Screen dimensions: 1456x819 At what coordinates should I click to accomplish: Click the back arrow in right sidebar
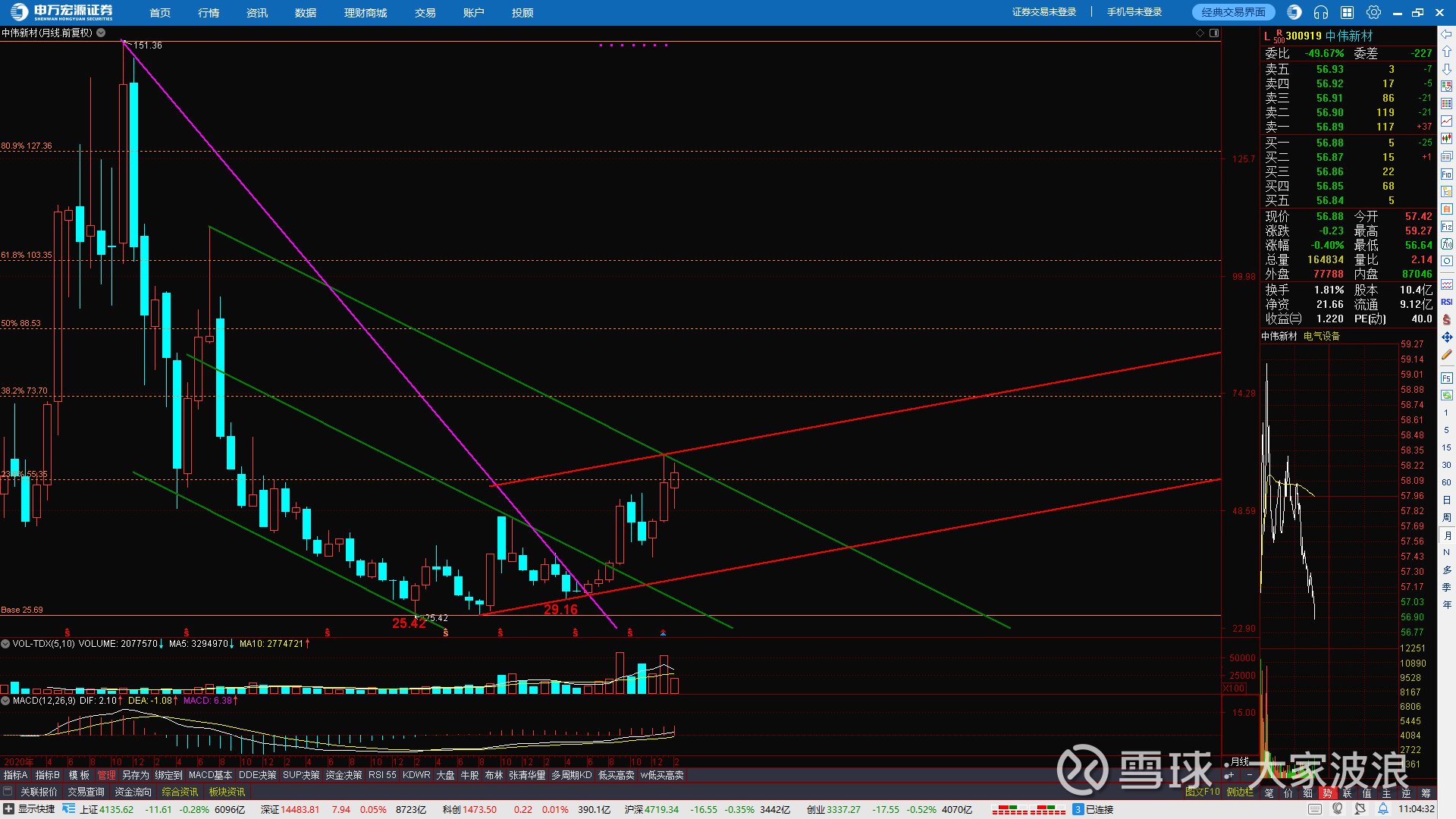[x=1447, y=34]
